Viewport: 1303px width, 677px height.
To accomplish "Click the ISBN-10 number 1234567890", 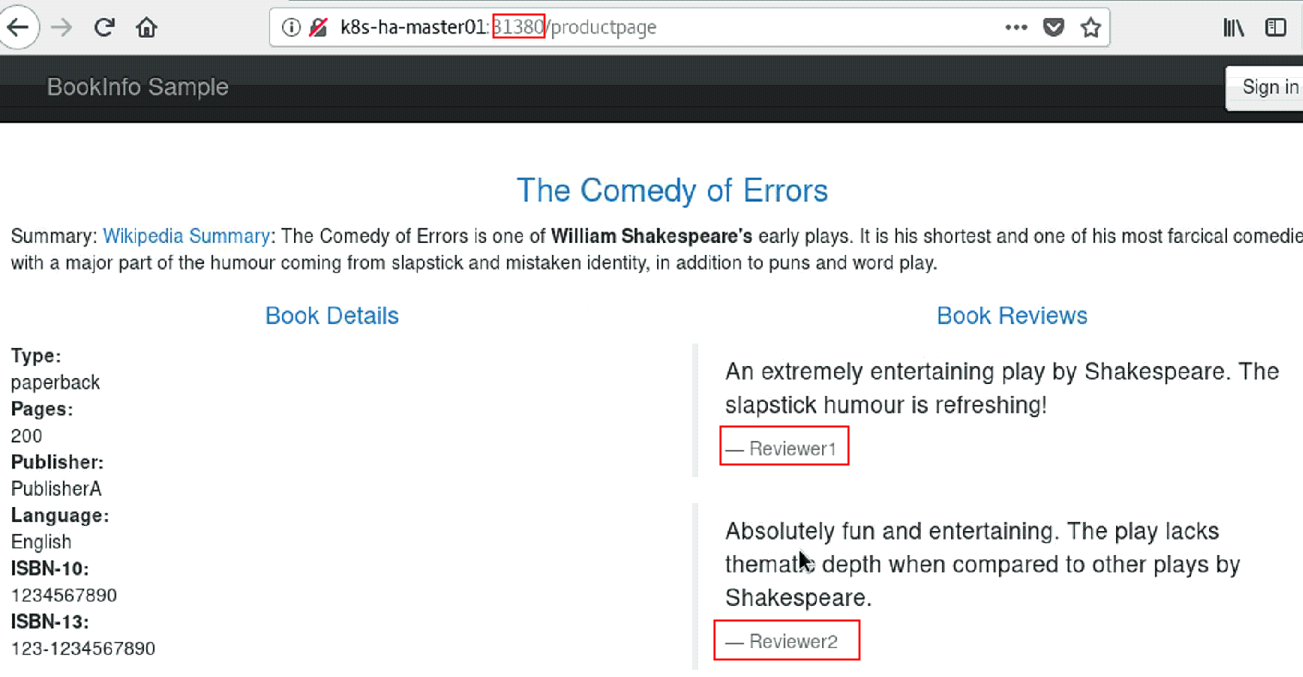I will click(64, 595).
